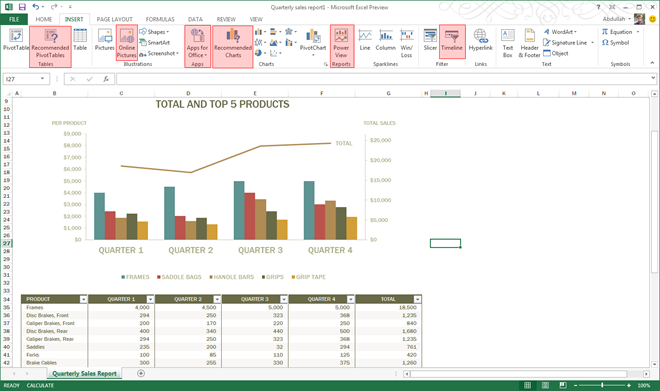Insert a Win/Loss sparkline
The height and width of the screenshot is (391, 660).
(406, 43)
